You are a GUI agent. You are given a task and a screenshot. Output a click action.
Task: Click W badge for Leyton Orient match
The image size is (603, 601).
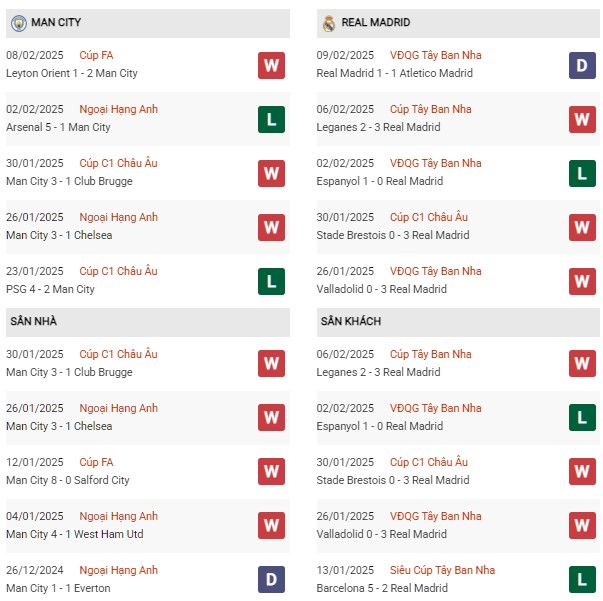tap(271, 65)
